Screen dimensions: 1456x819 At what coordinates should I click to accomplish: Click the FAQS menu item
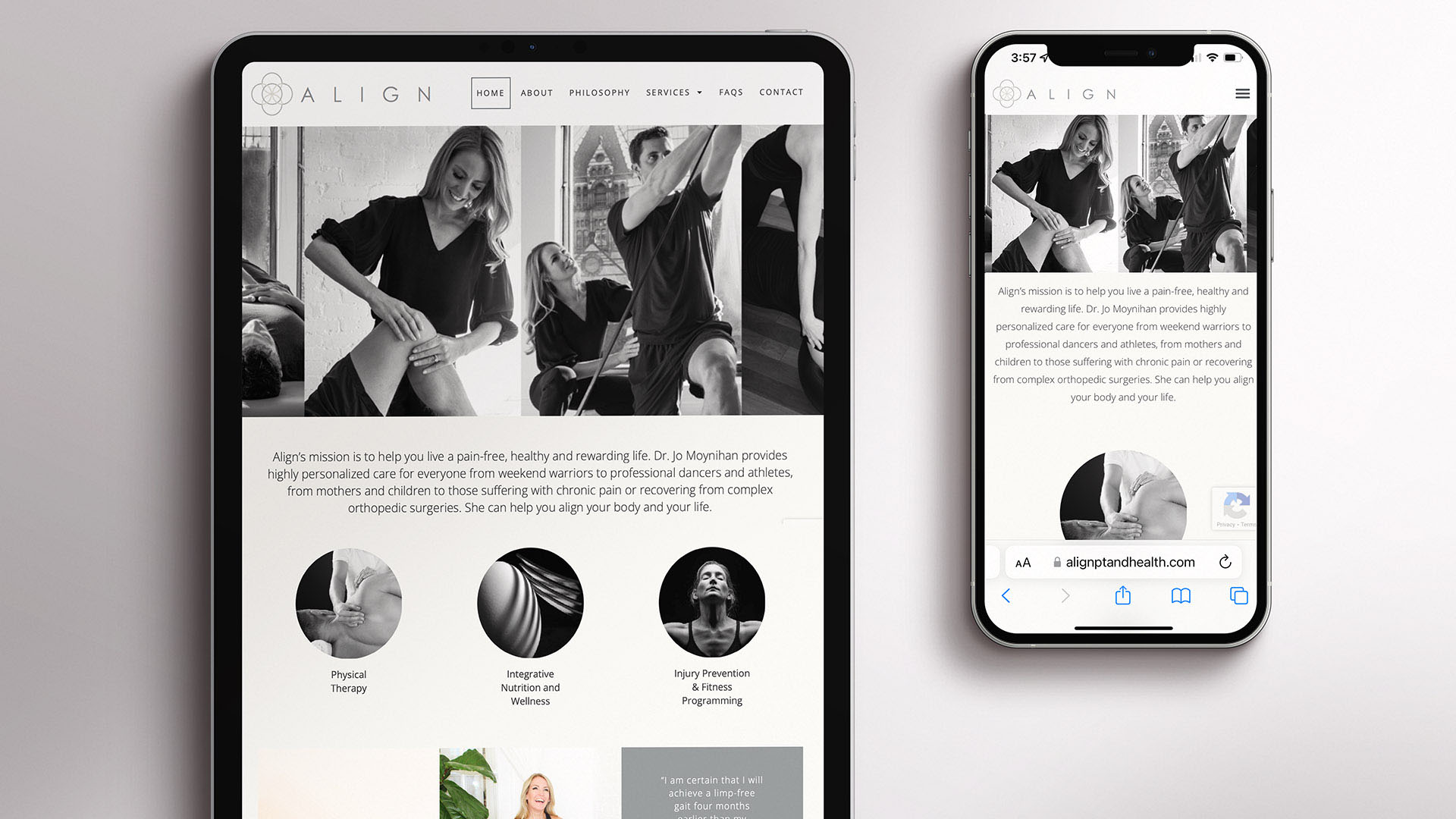tap(731, 91)
